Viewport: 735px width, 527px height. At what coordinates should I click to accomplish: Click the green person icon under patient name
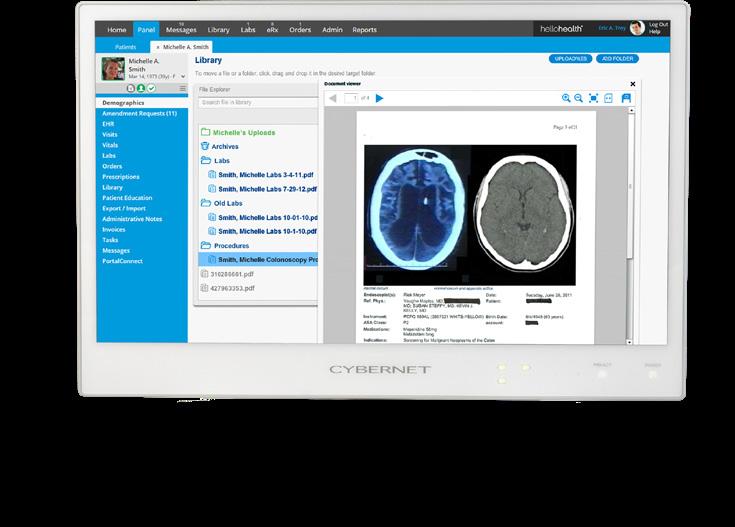pyautogui.click(x=141, y=88)
